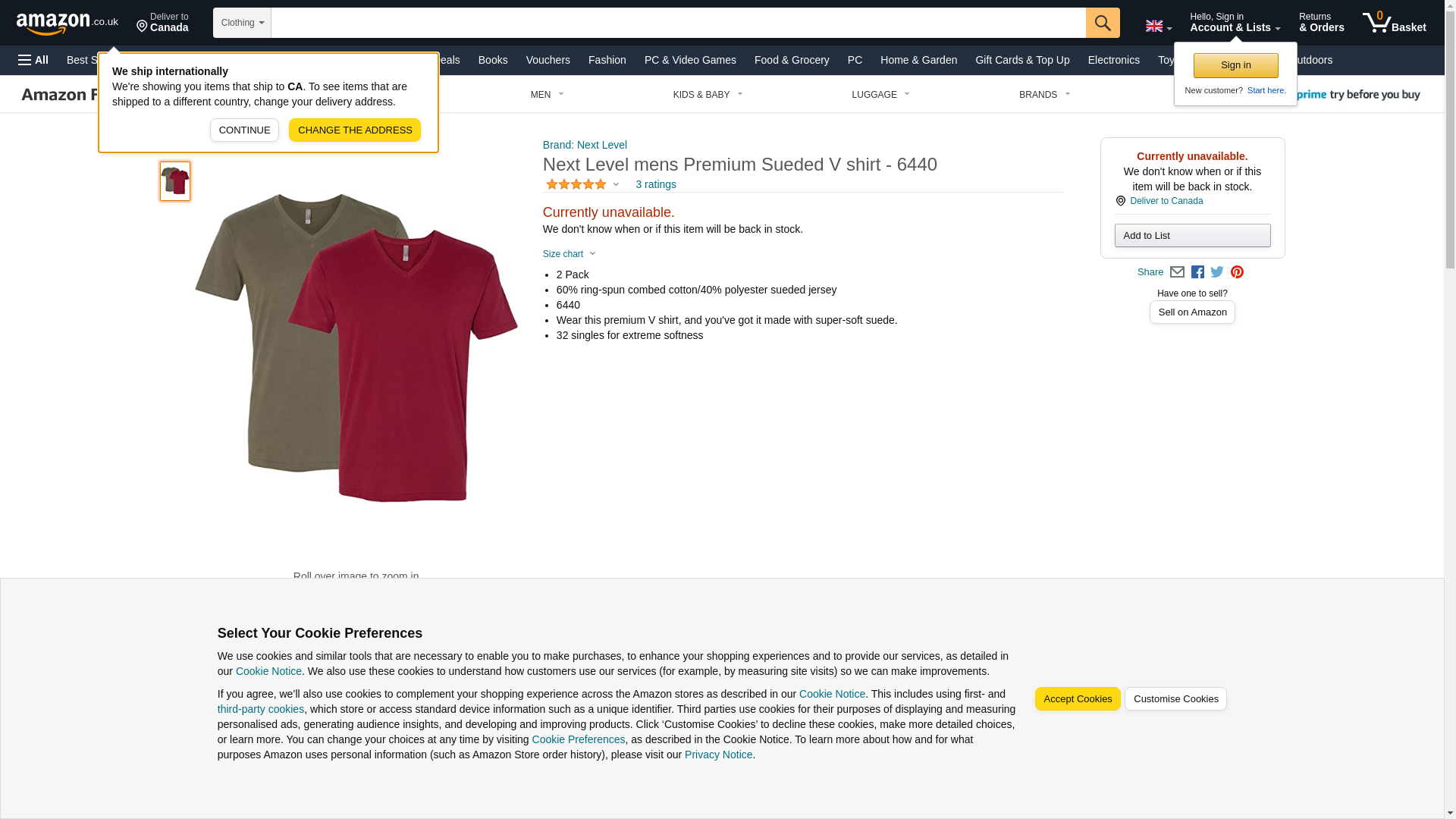The image size is (1456, 819).
Task: Open the Clothing search category dropdown
Action: point(242,23)
